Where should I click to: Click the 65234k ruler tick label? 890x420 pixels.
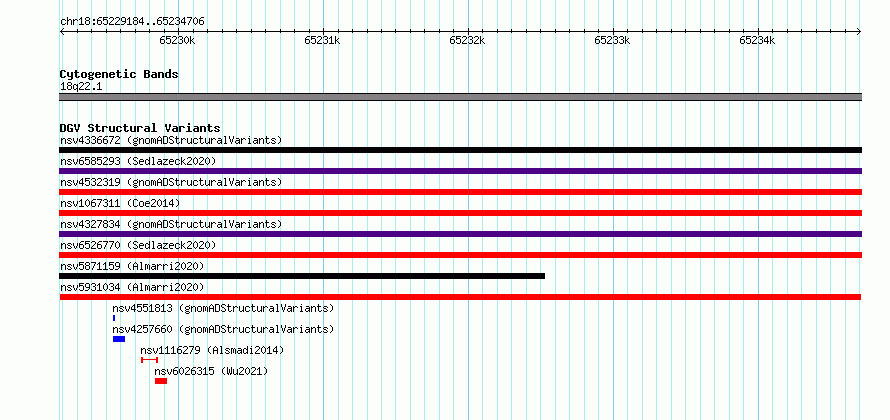pyautogui.click(x=758, y=40)
